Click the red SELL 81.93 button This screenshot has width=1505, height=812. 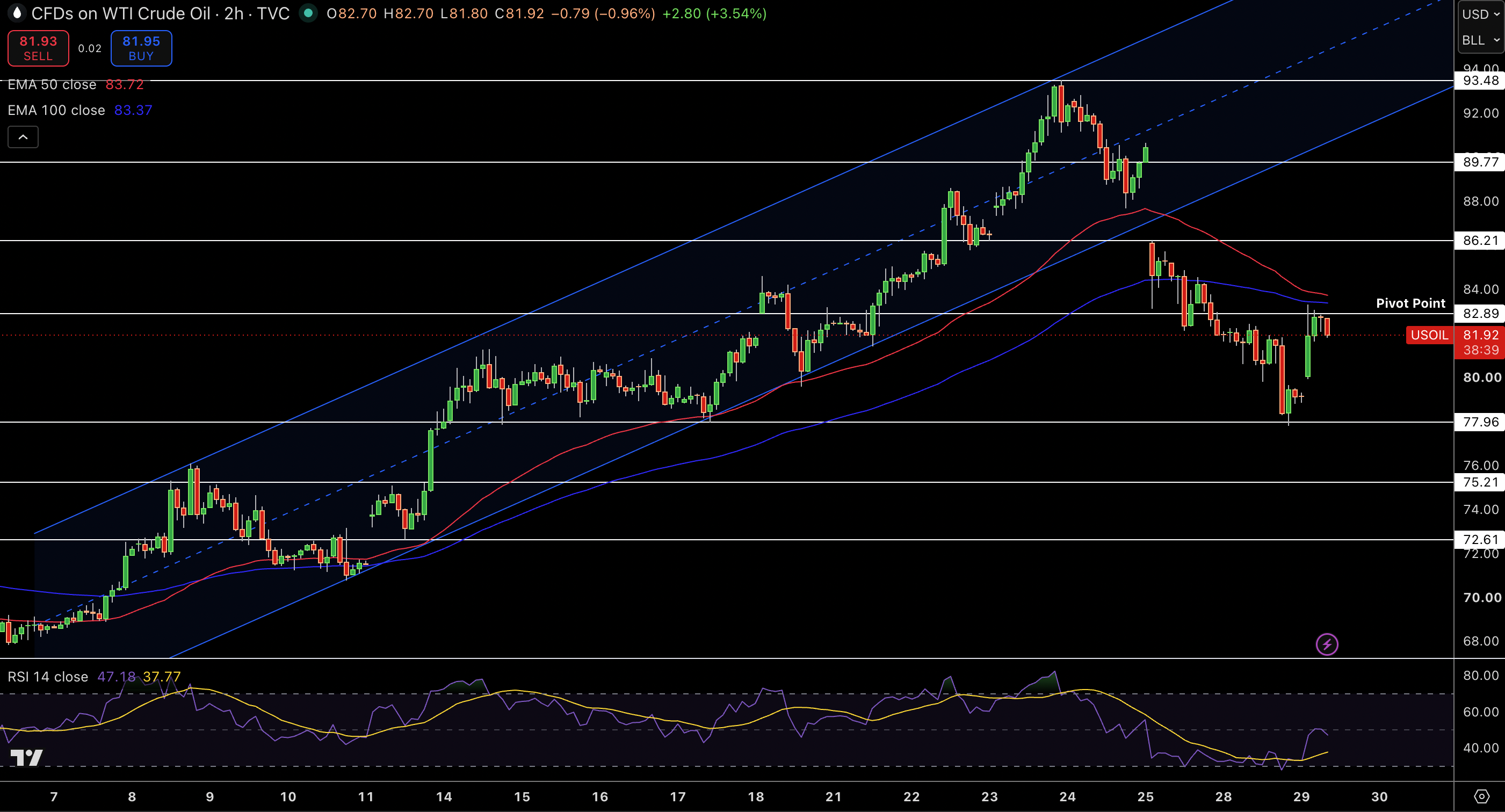[38, 48]
